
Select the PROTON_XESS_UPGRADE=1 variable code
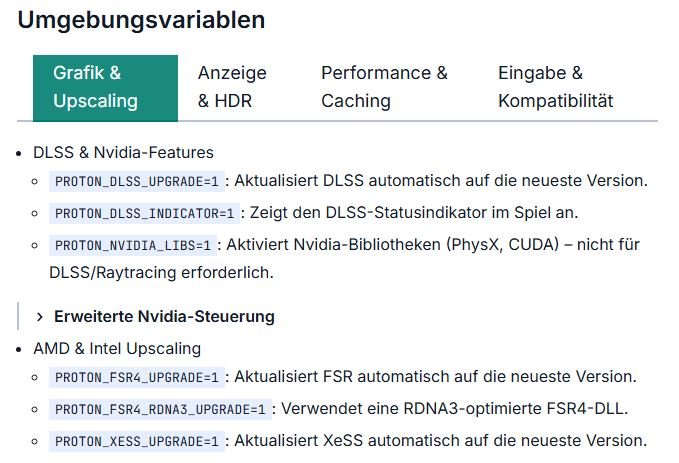point(136,441)
